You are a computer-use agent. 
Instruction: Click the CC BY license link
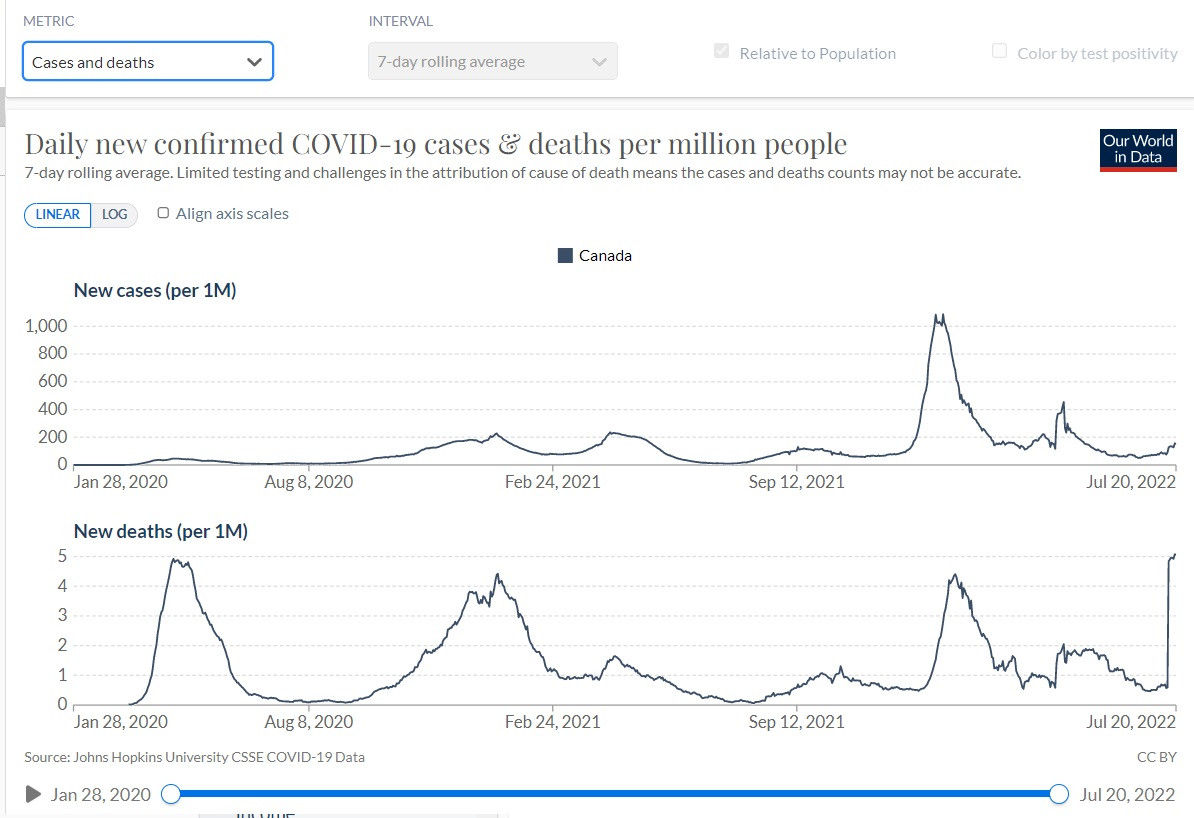tap(1156, 757)
